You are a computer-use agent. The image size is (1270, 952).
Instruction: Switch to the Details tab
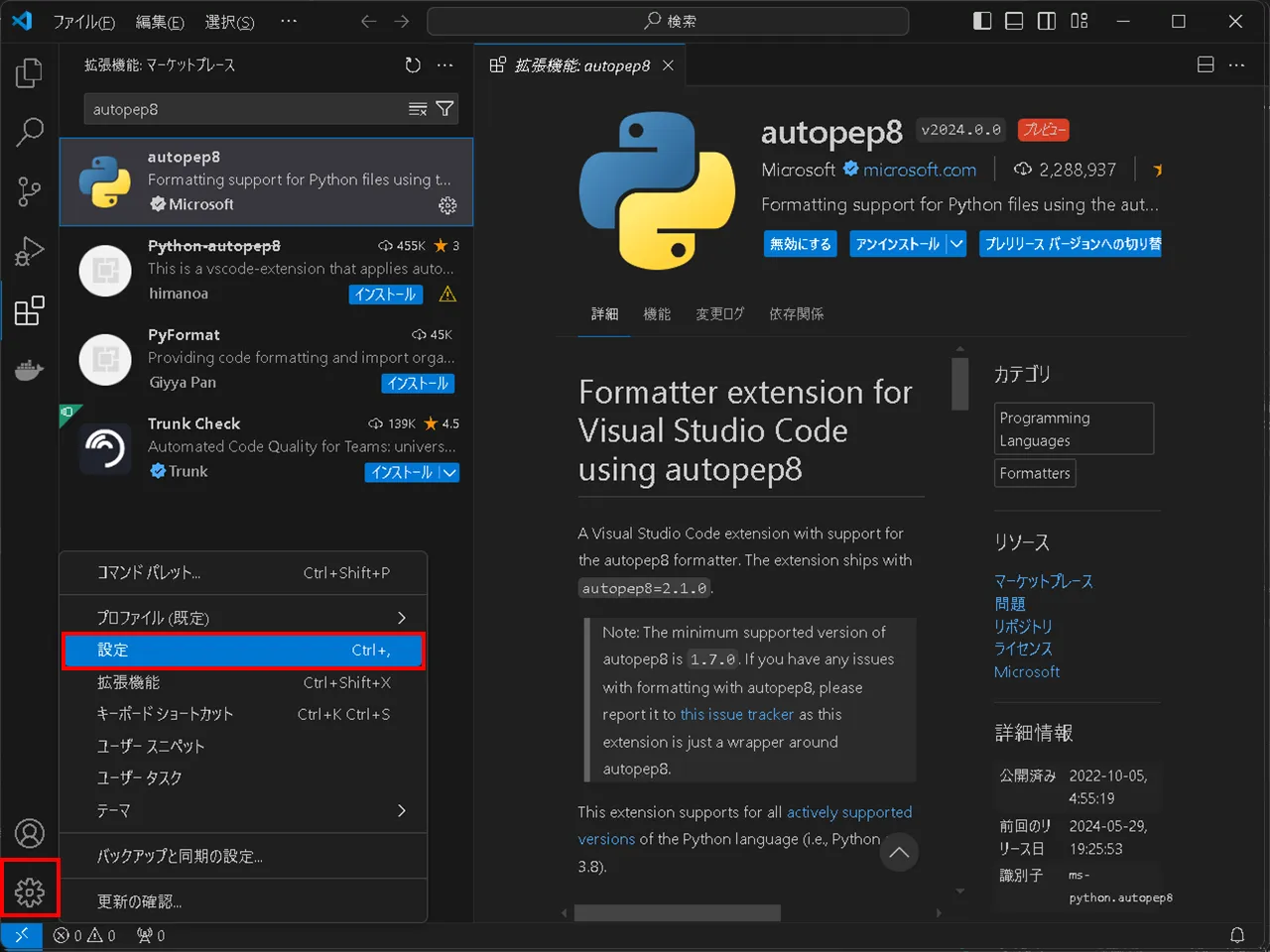[x=604, y=314]
